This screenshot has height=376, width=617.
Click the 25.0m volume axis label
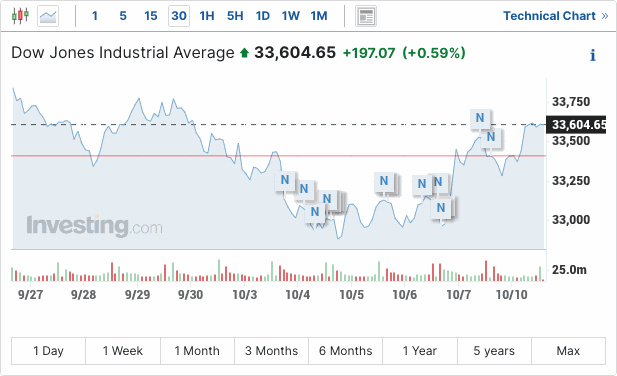[569, 270]
